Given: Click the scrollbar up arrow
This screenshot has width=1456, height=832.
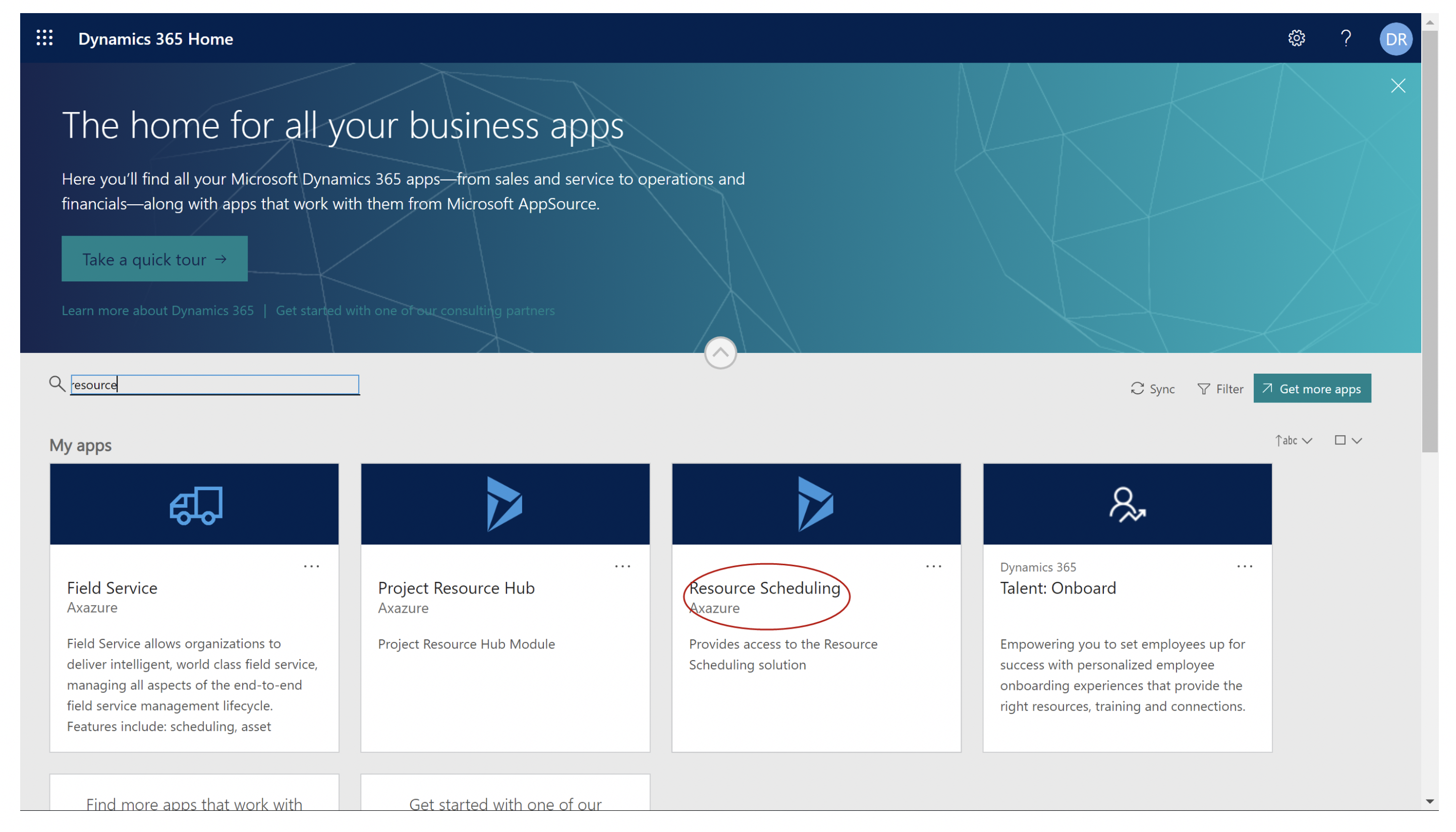Looking at the screenshot, I should point(1430,22).
